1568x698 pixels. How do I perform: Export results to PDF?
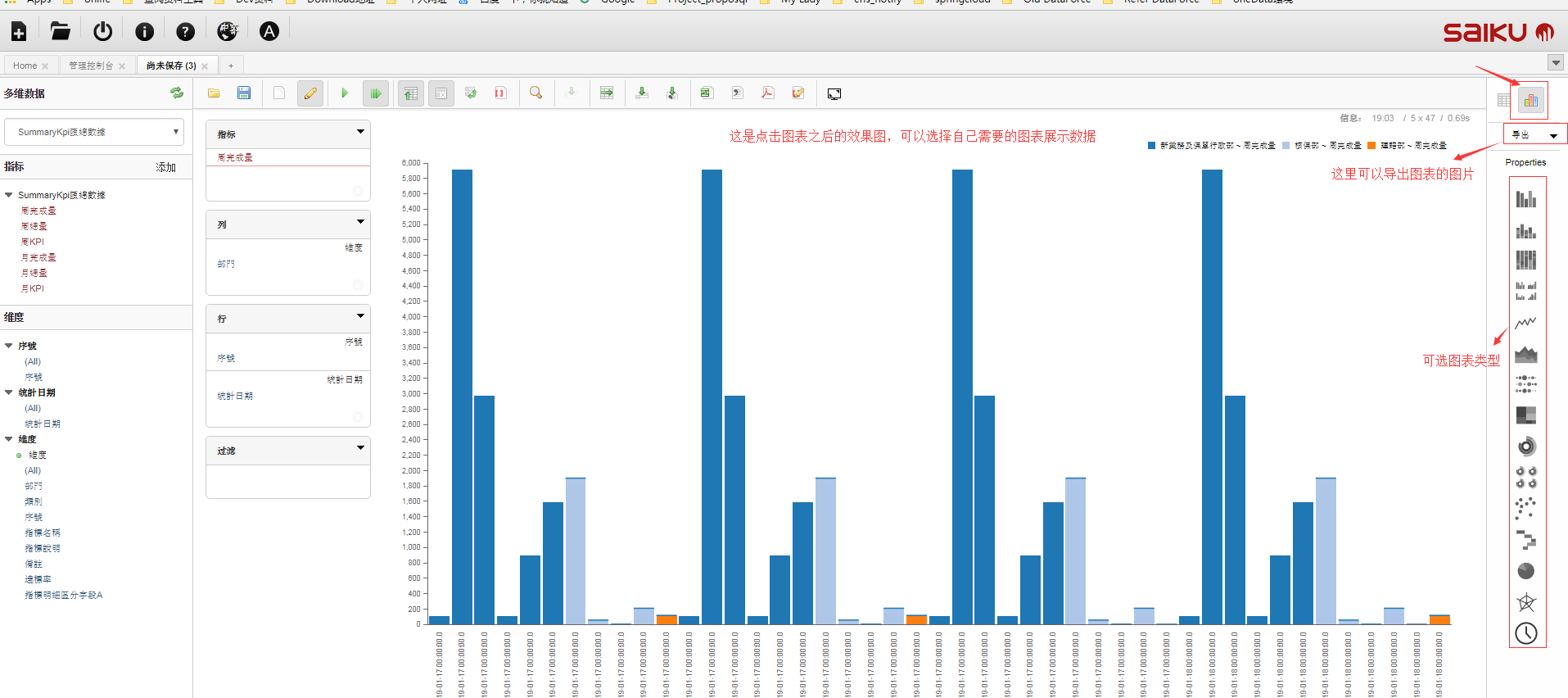tap(768, 93)
